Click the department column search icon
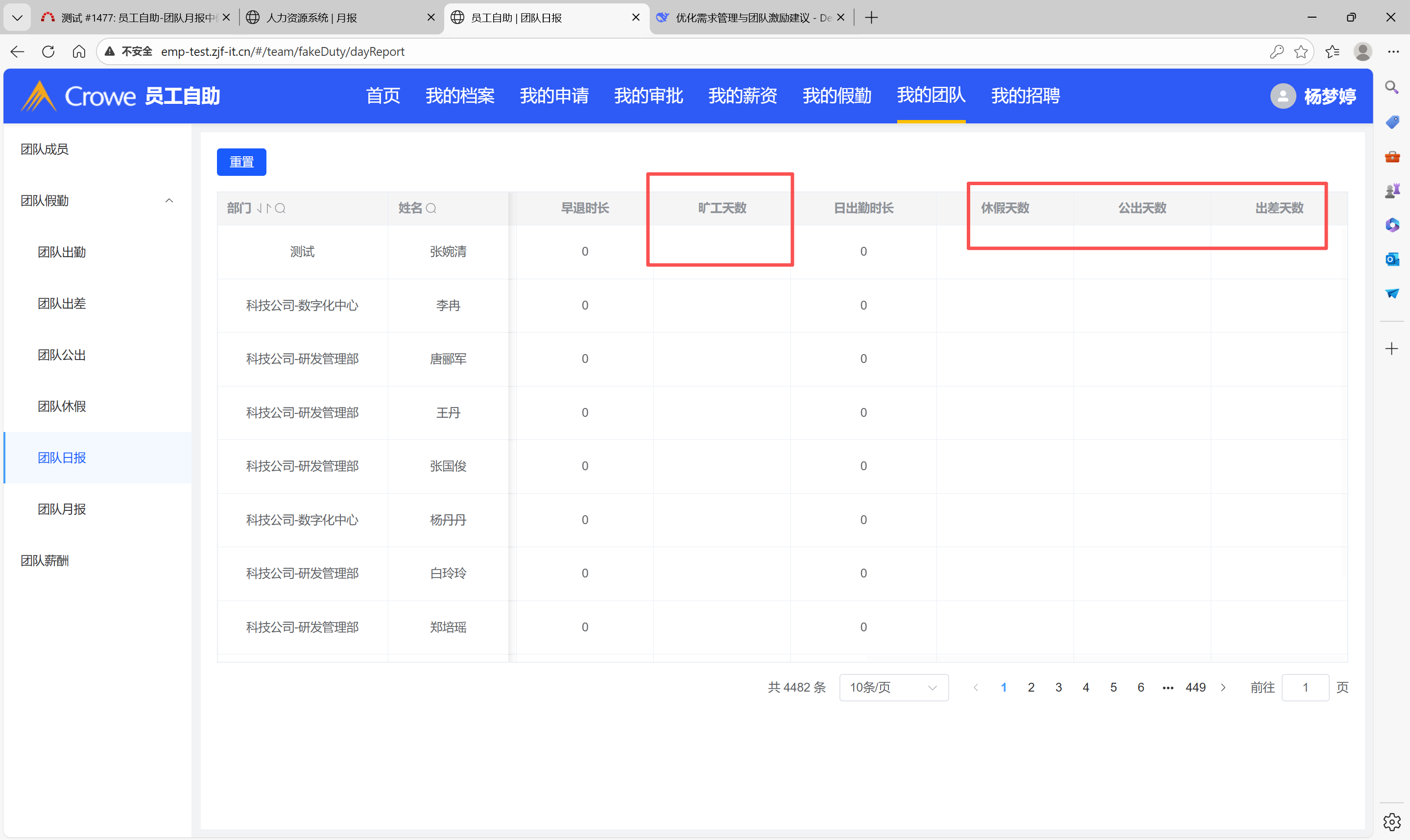This screenshot has height=840, width=1410. point(280,208)
